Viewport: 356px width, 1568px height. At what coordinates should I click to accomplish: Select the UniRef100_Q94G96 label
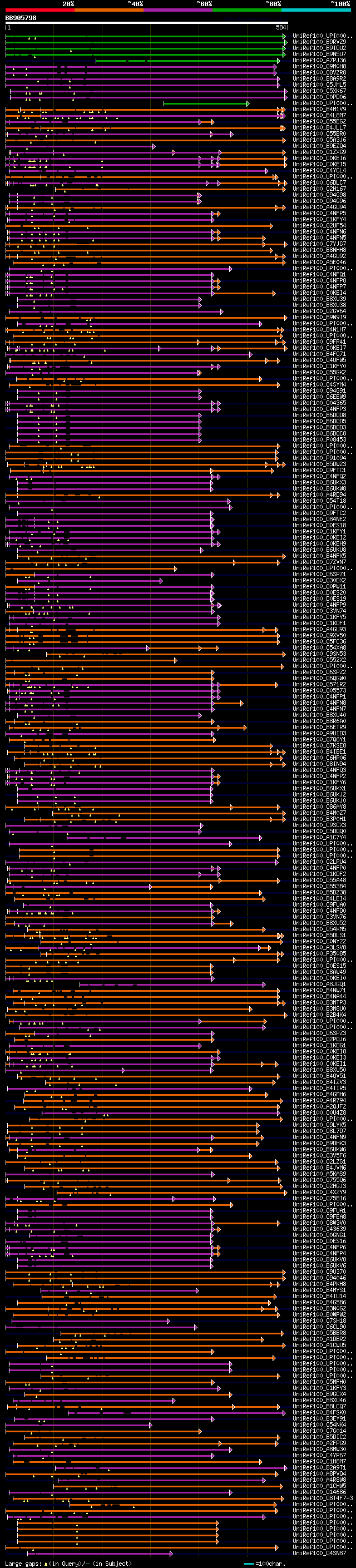pos(319,201)
